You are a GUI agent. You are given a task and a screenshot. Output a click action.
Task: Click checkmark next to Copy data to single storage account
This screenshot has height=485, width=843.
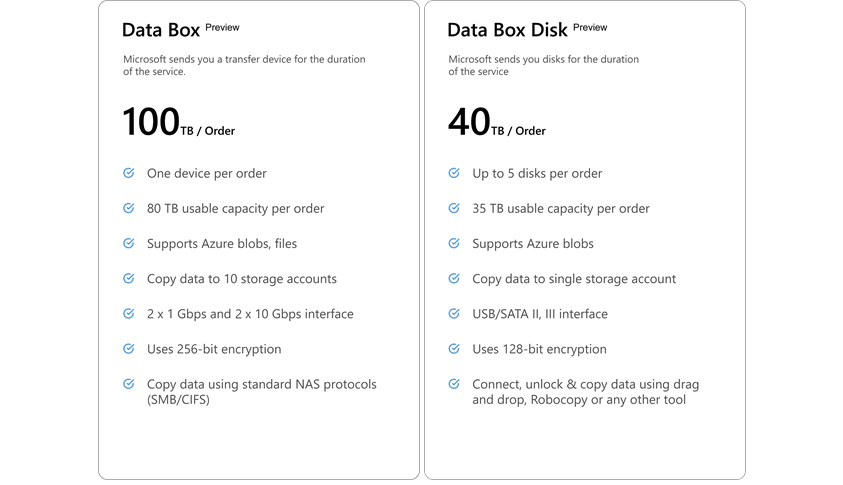point(454,278)
